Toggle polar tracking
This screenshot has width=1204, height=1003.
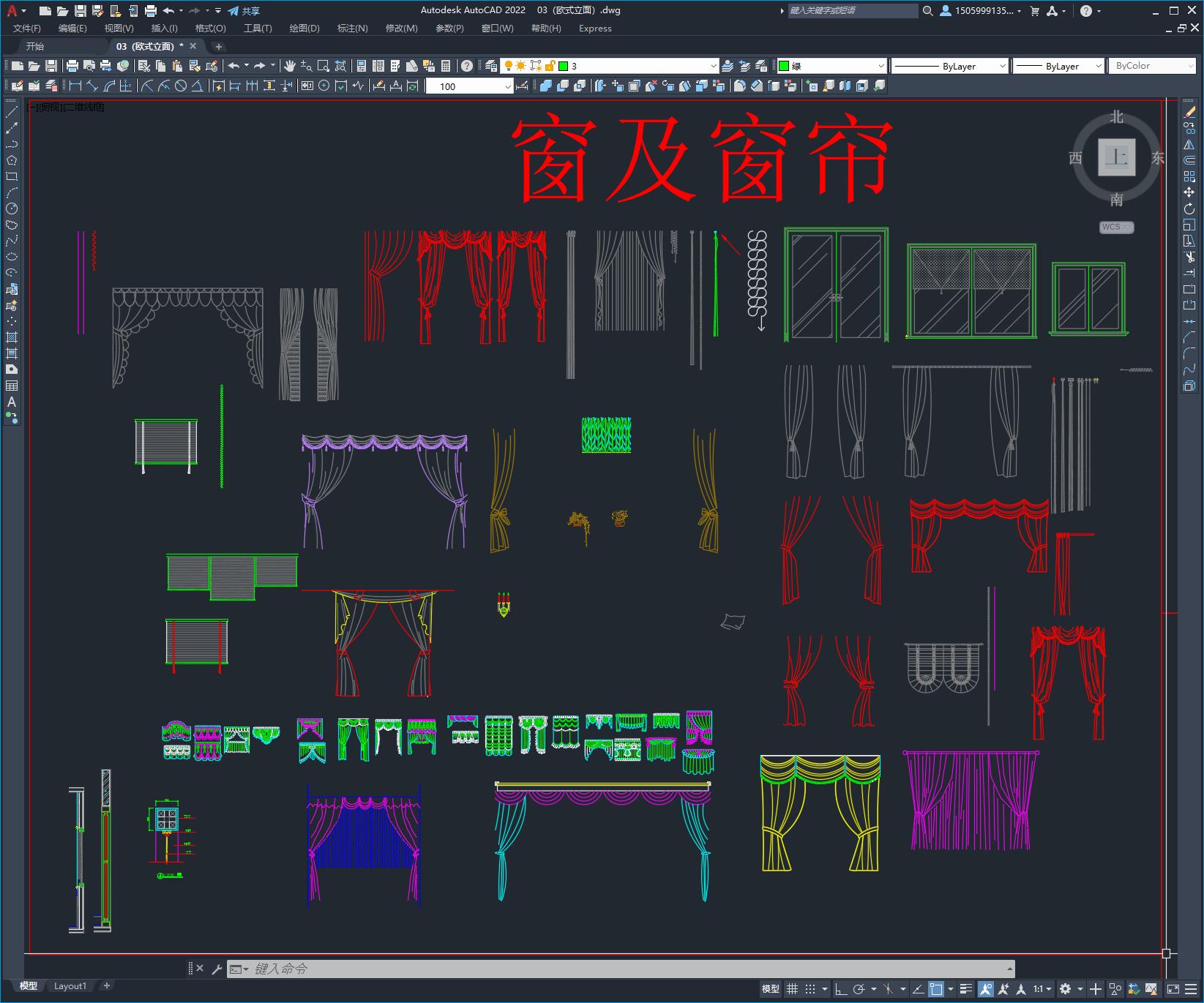coord(859,989)
